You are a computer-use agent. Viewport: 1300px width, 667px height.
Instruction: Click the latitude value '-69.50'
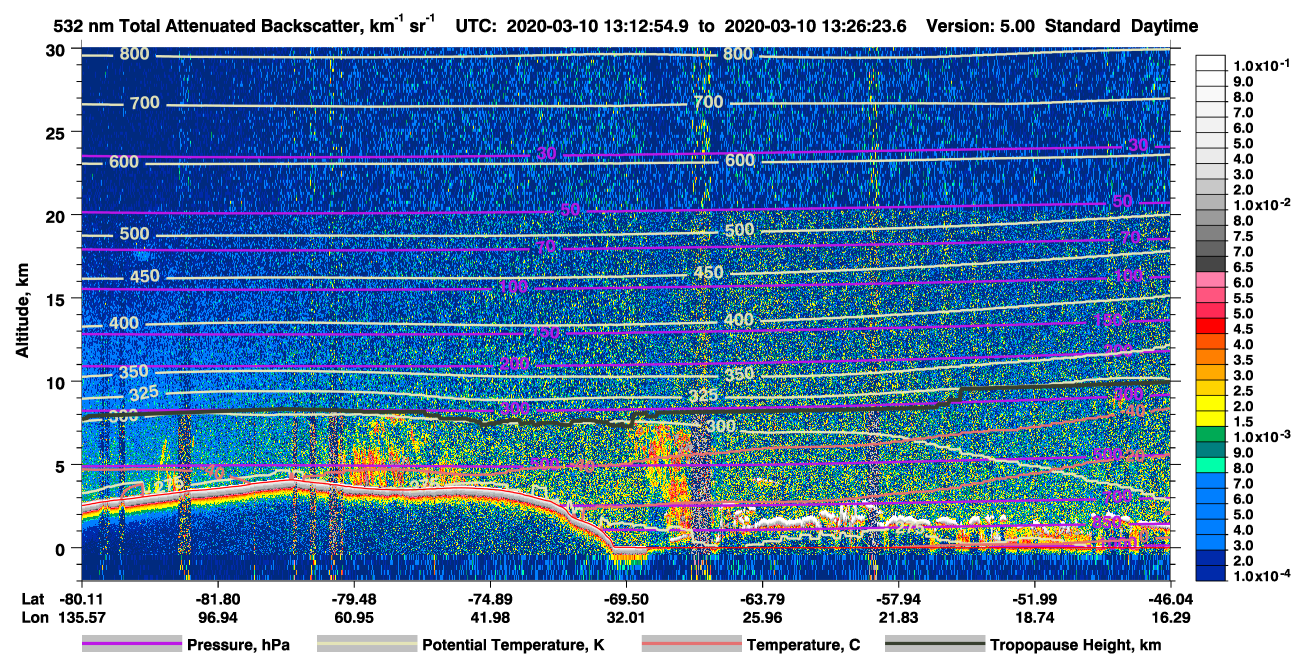click(626, 598)
